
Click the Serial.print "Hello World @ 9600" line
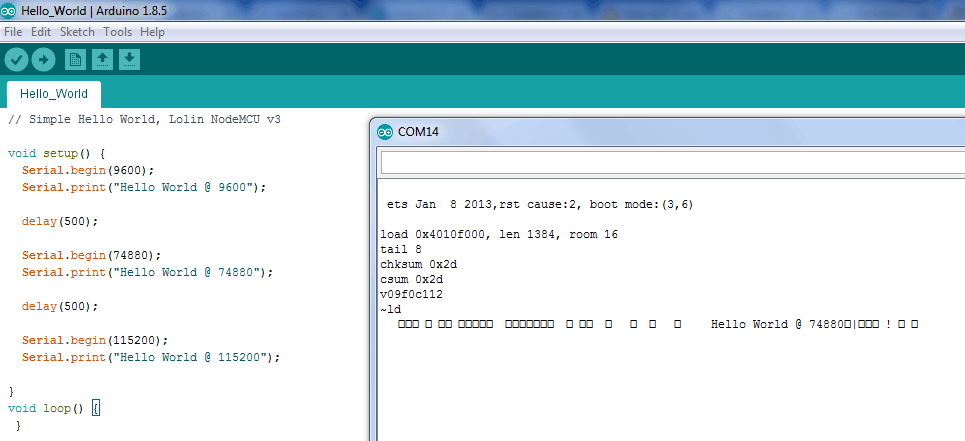pos(144,187)
